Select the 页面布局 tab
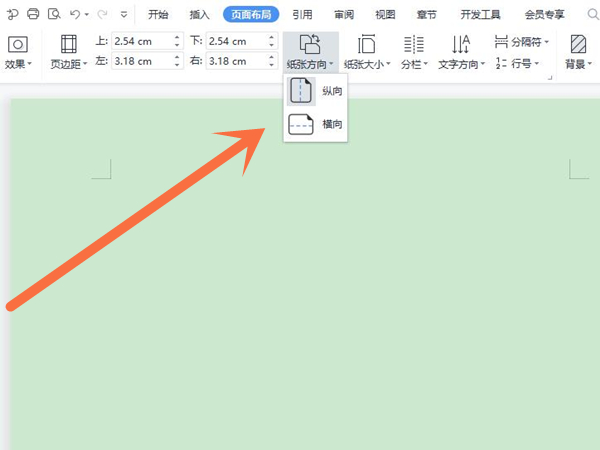The width and height of the screenshot is (600, 450). pyautogui.click(x=251, y=15)
